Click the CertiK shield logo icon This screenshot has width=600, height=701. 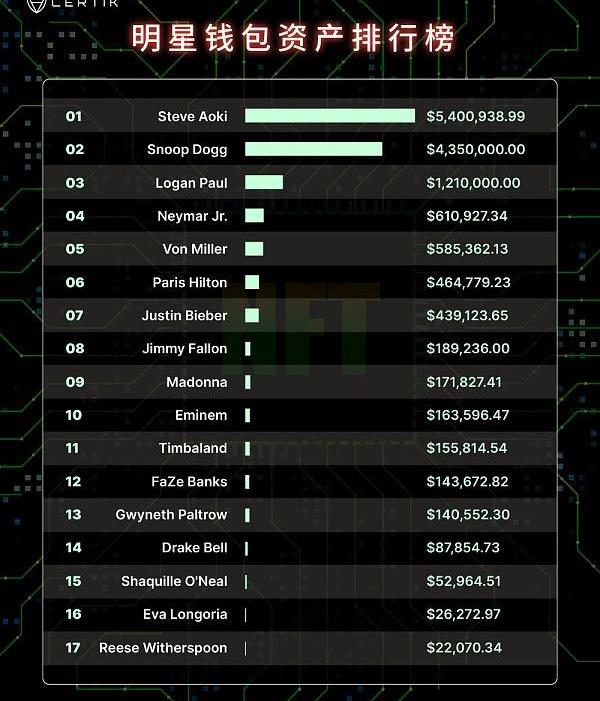click(37, 5)
